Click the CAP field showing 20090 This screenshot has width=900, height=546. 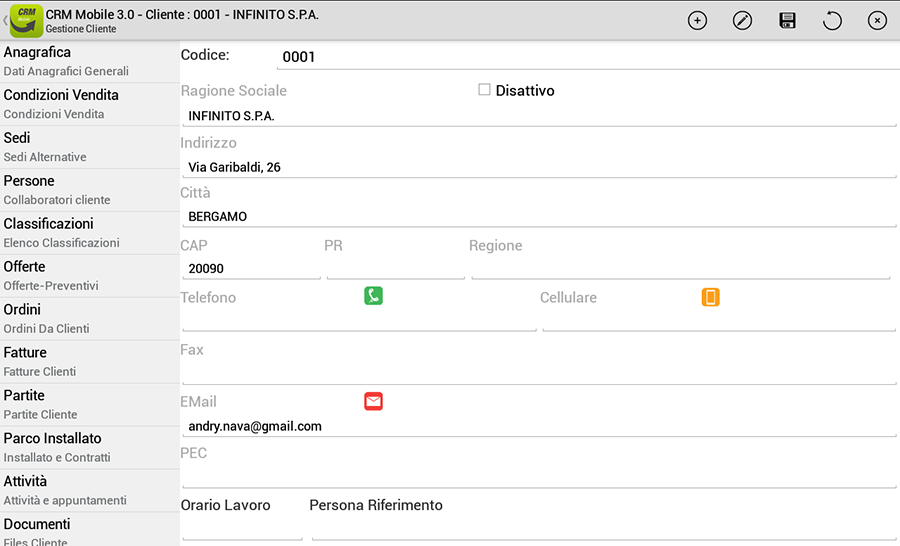tap(251, 268)
